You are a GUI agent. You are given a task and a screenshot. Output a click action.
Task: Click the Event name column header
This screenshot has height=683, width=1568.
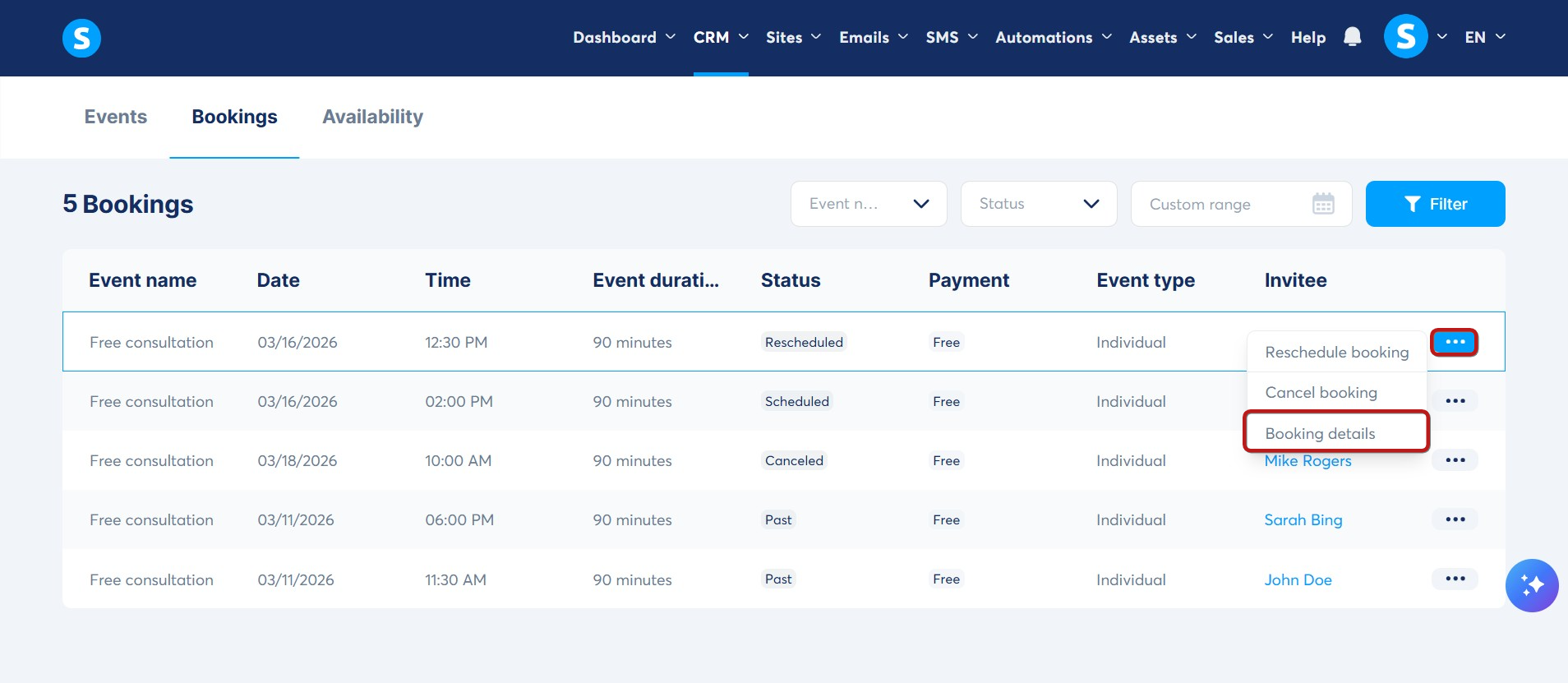pos(142,280)
